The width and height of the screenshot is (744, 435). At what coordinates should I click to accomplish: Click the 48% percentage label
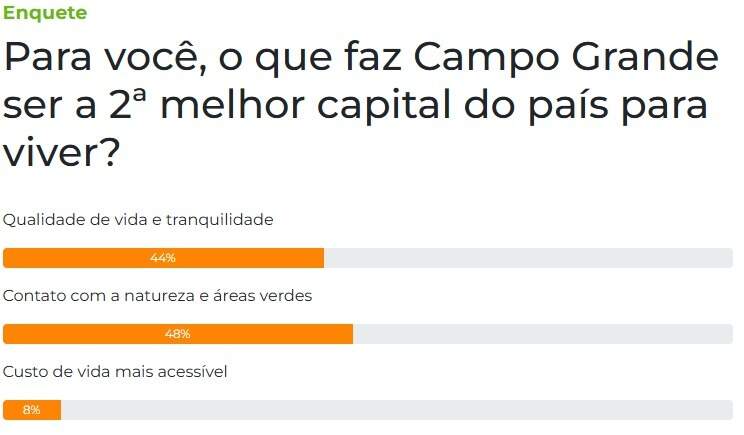click(x=178, y=334)
